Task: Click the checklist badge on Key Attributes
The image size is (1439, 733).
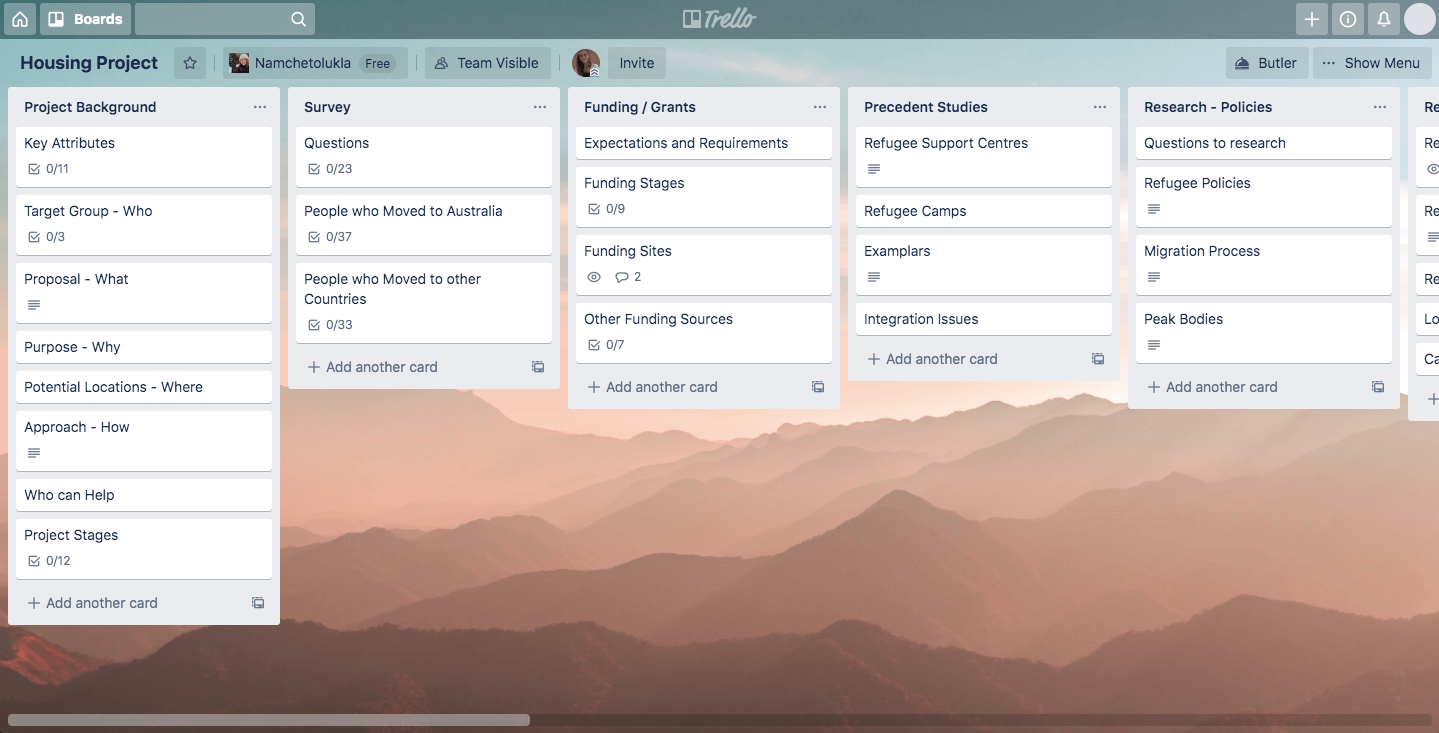Action: coord(47,169)
